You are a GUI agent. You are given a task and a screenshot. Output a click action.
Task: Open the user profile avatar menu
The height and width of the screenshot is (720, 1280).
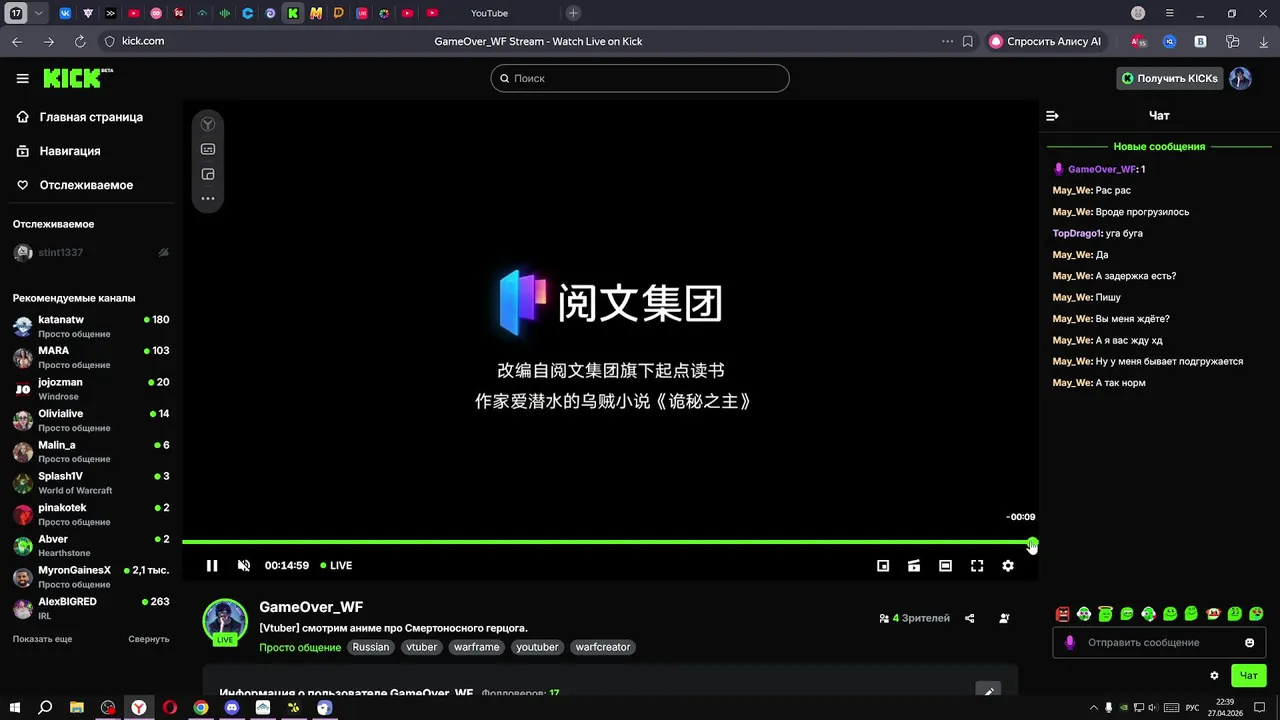coord(1240,78)
